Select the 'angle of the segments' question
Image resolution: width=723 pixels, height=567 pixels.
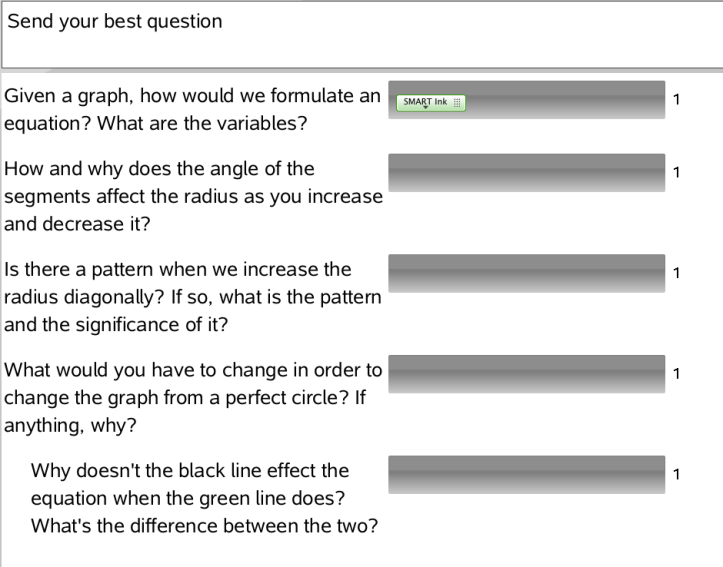point(193,196)
